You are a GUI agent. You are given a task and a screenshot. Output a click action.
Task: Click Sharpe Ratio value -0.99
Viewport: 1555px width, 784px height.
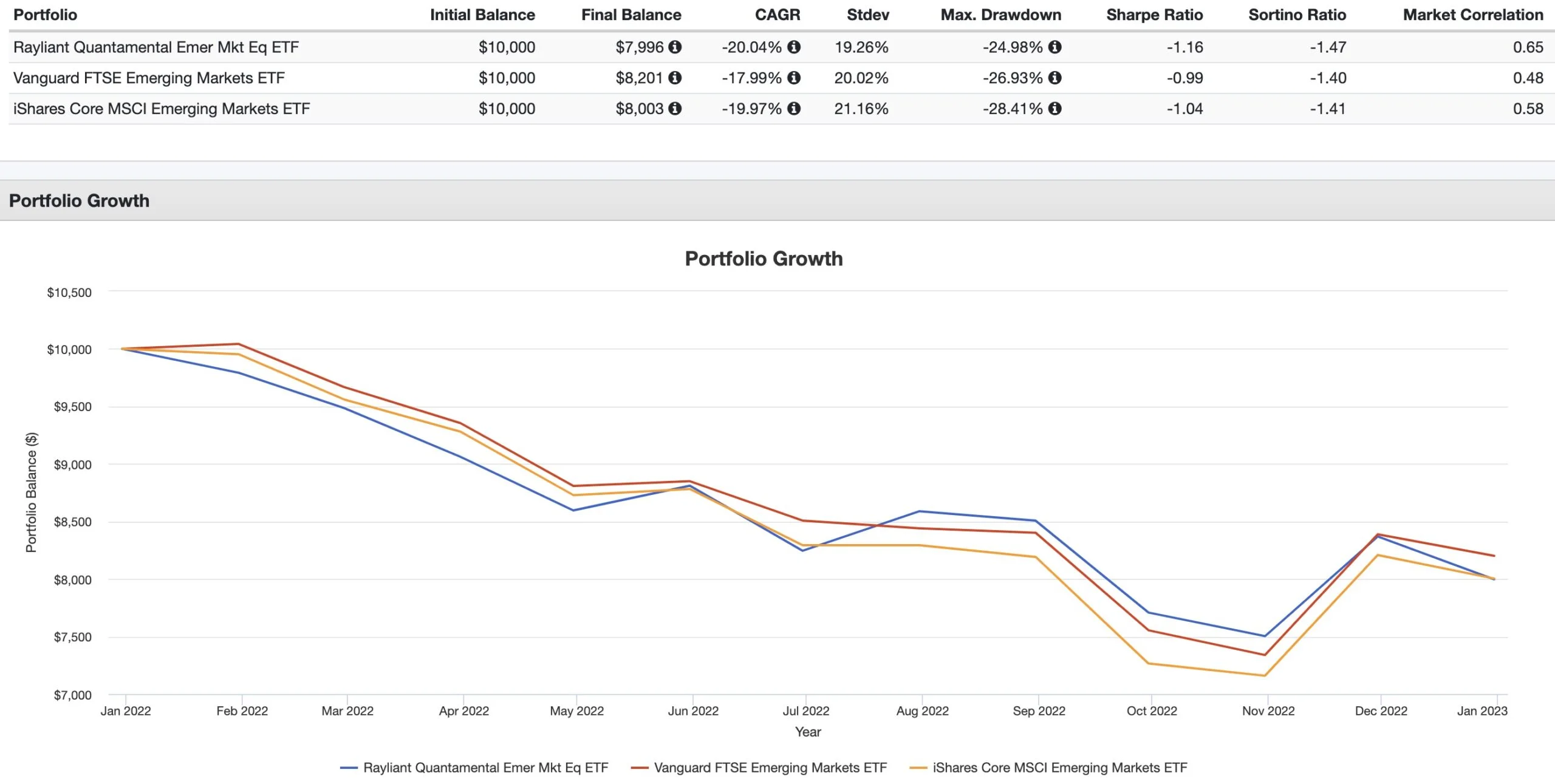click(1184, 78)
